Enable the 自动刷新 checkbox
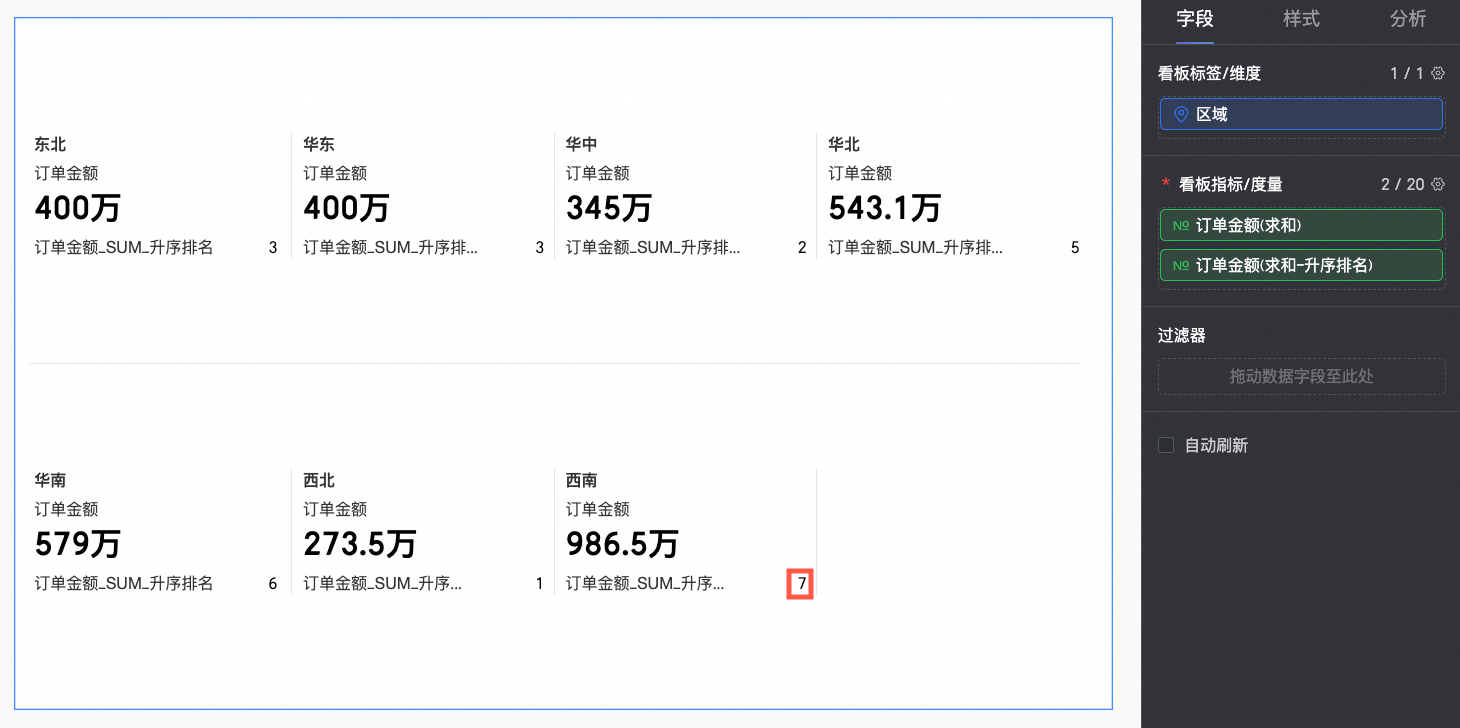The image size is (1460, 728). [x=1166, y=445]
